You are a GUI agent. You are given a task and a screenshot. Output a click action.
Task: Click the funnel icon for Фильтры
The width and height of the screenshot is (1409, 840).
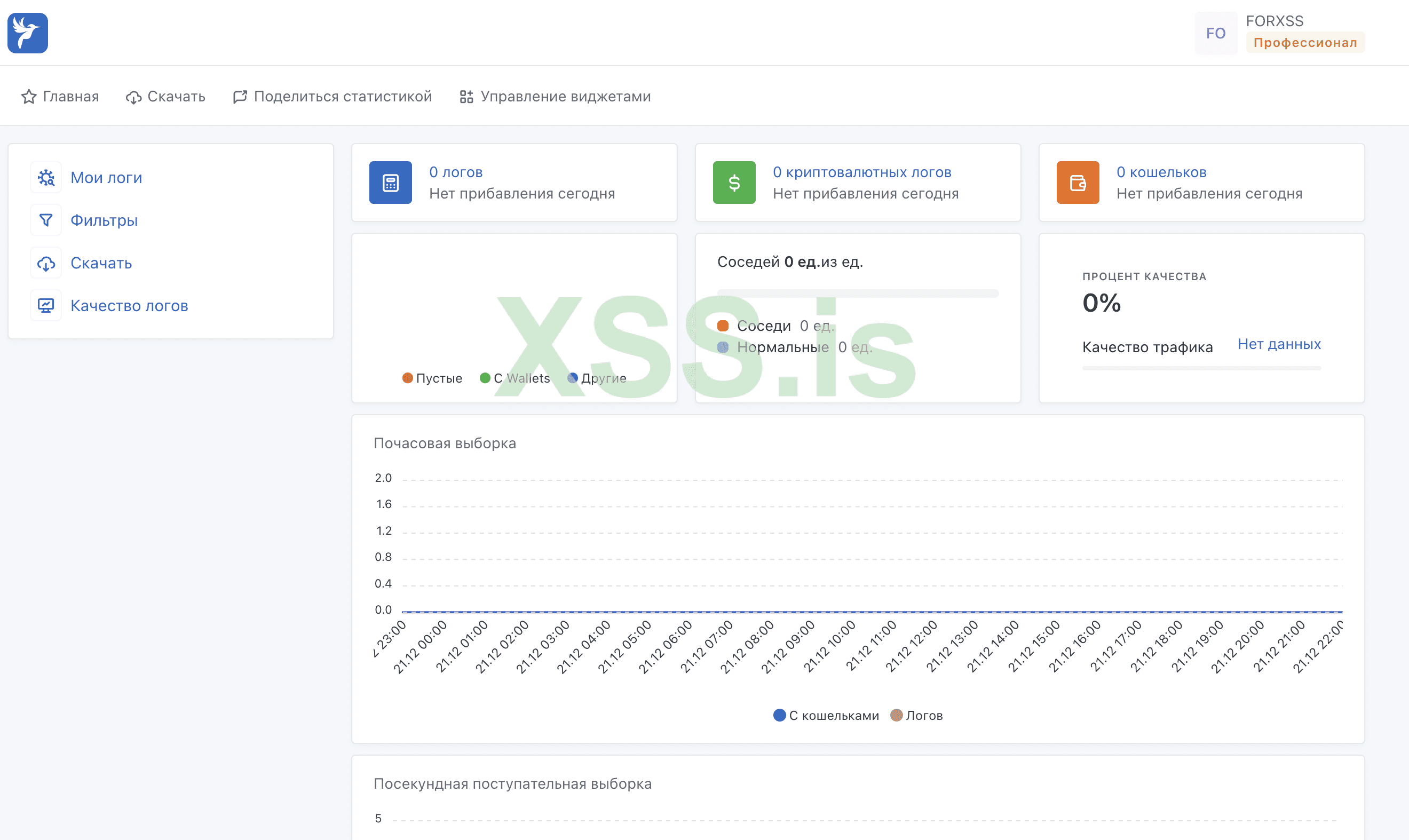click(46, 220)
